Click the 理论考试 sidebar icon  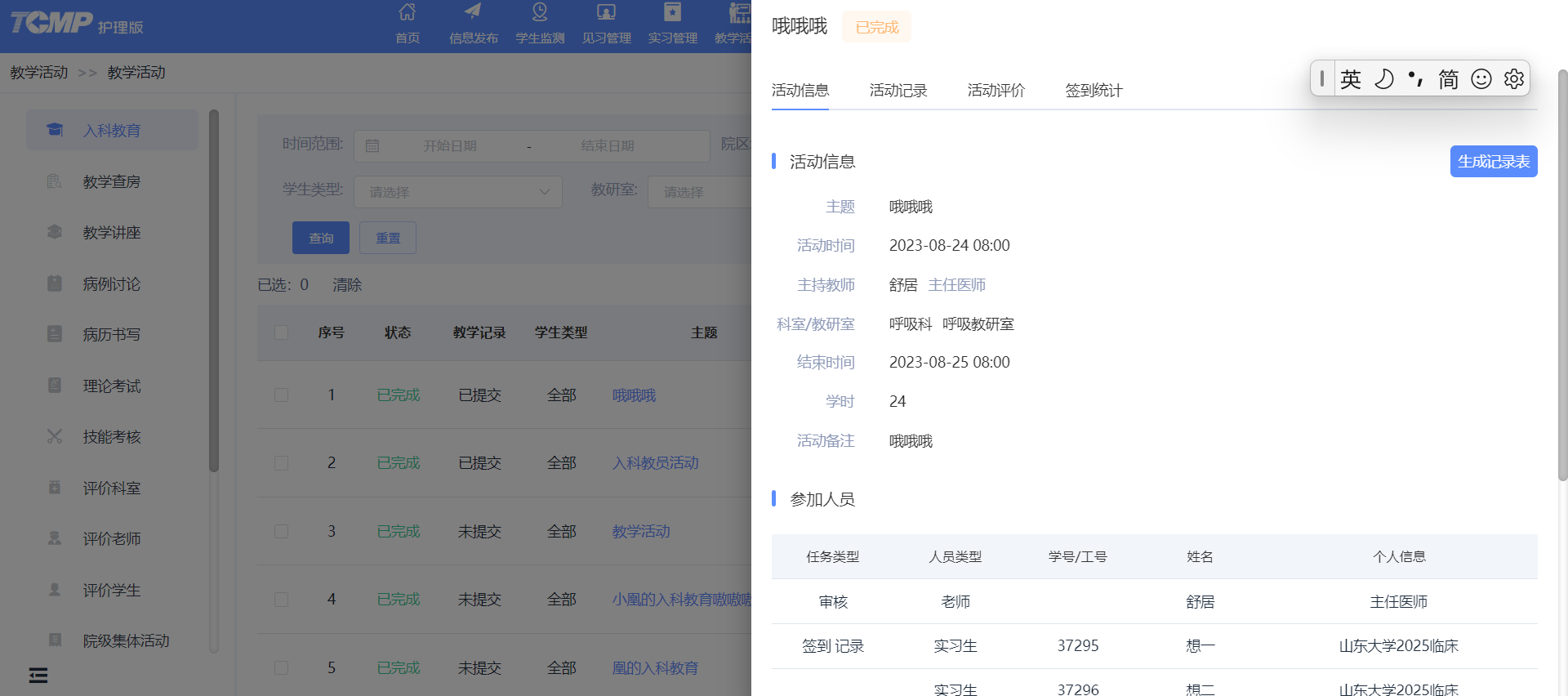click(55, 386)
